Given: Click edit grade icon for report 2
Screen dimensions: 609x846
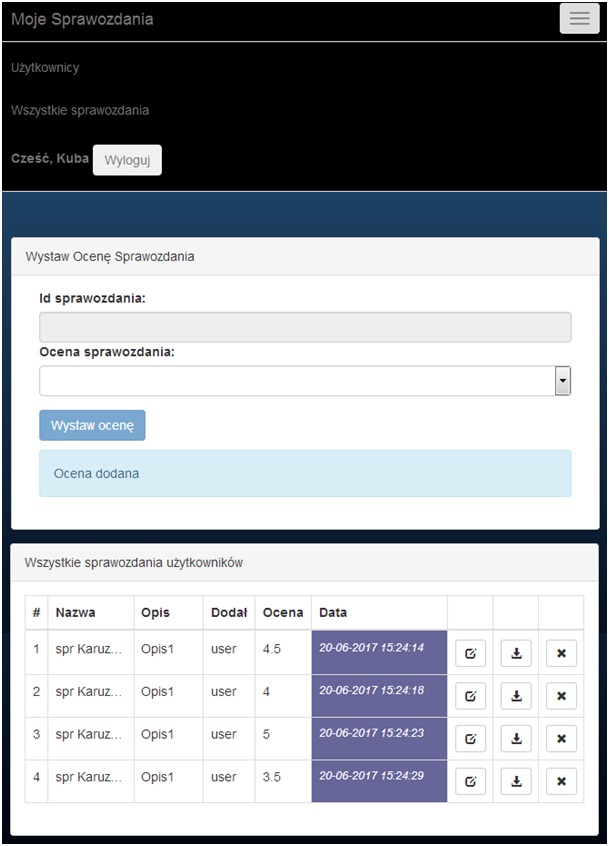Looking at the screenshot, I should tap(470, 696).
